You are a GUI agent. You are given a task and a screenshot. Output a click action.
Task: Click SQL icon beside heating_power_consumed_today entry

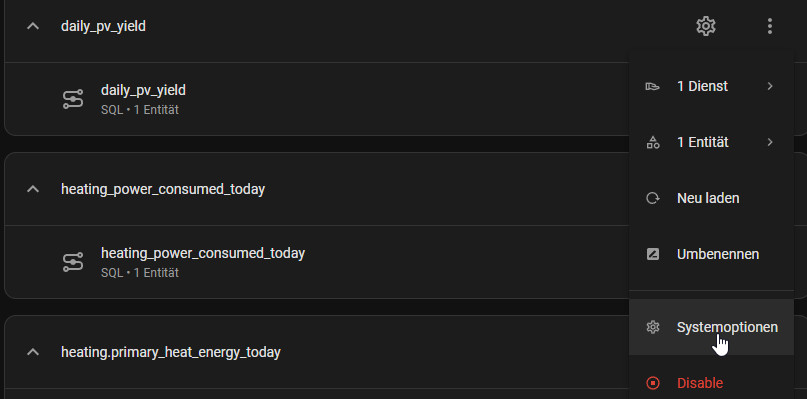coord(73,262)
